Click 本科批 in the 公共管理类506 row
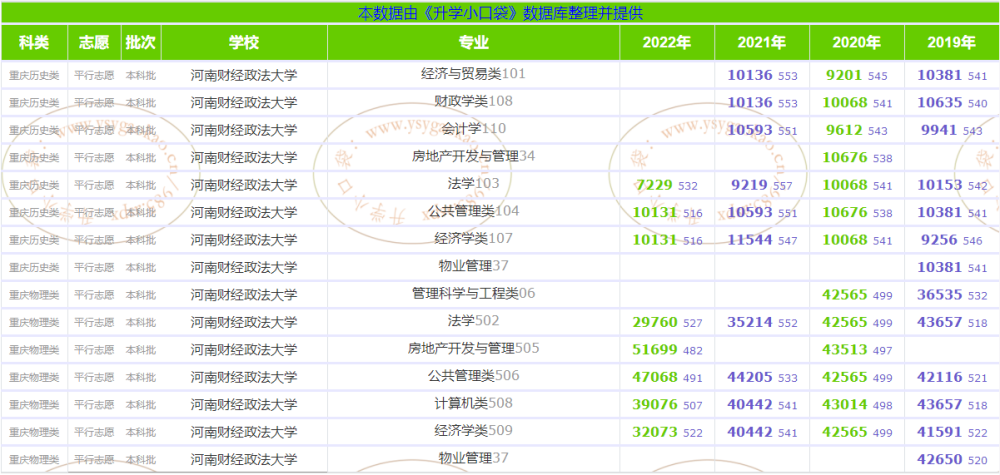Screen dimensions: 1000x475 point(141,377)
